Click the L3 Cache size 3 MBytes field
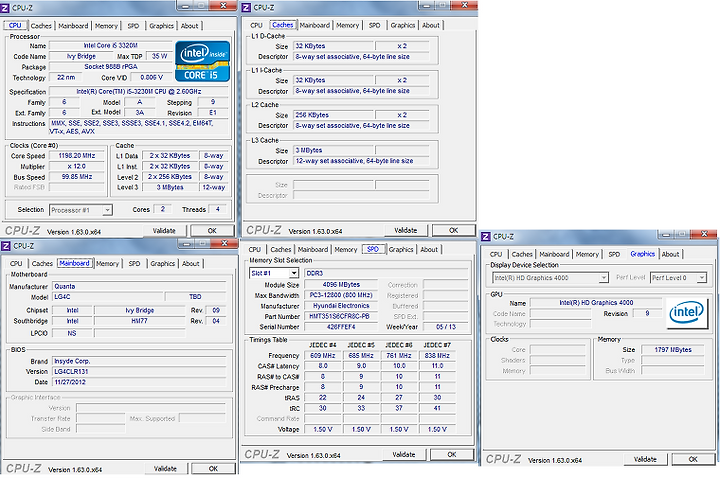 click(333, 150)
